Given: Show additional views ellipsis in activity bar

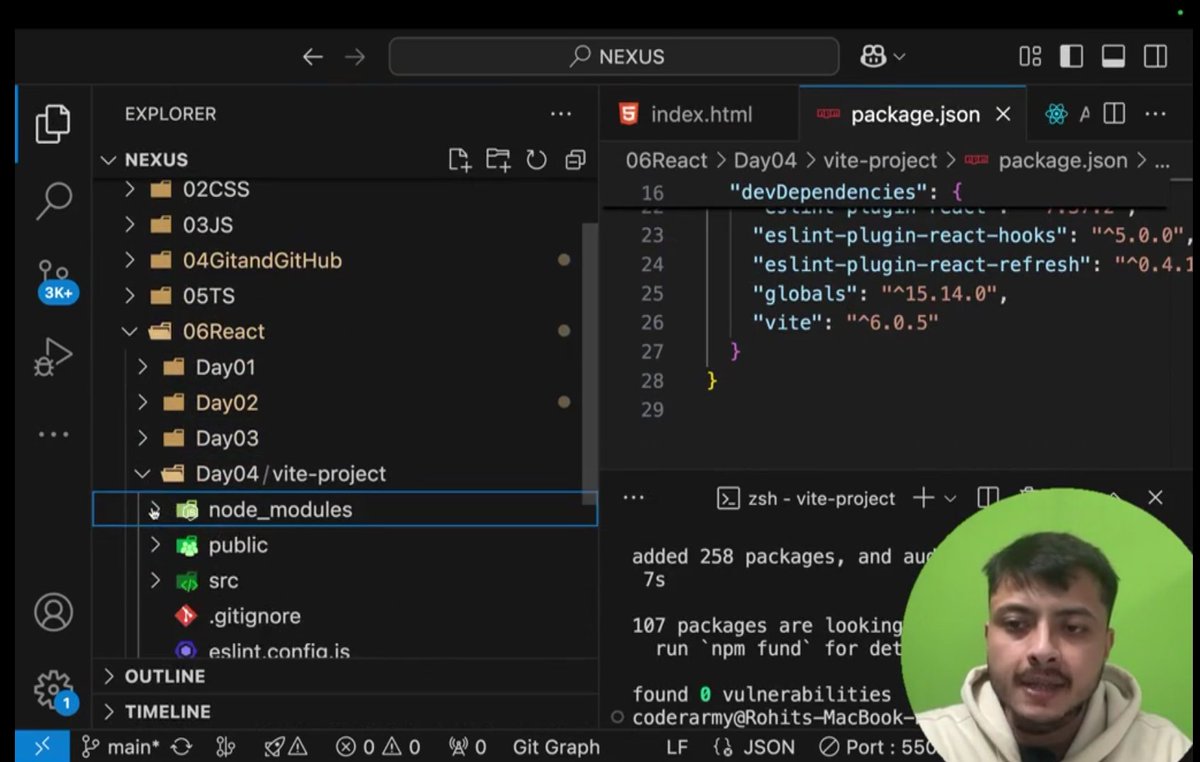Looking at the screenshot, I should [x=53, y=434].
